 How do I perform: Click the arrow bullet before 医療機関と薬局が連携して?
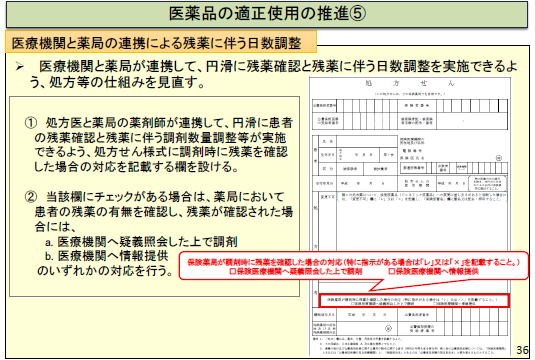click(20, 67)
